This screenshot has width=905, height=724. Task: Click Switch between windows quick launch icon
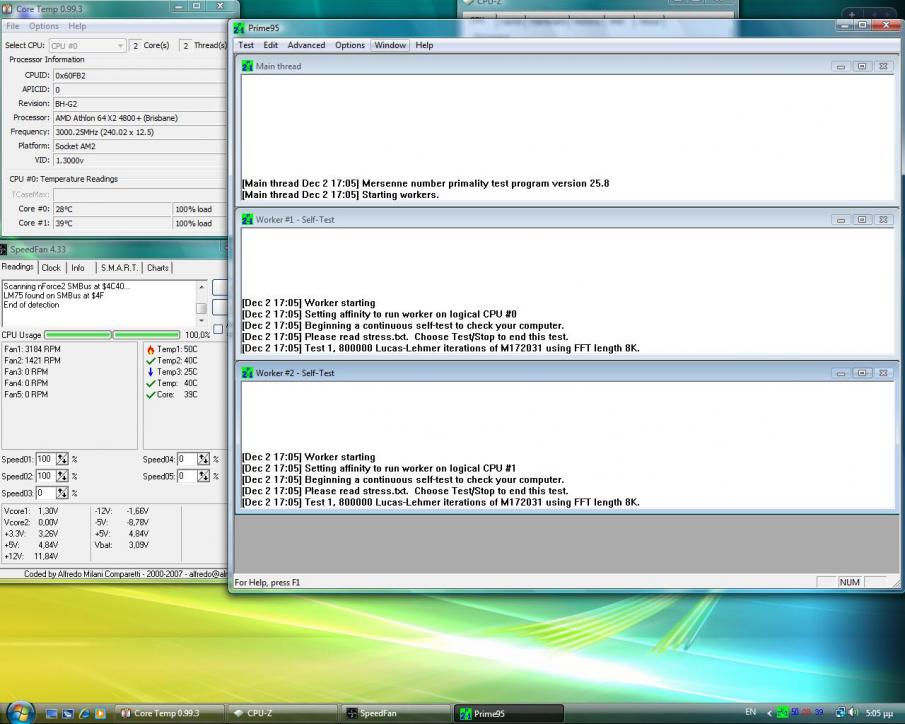[68, 714]
